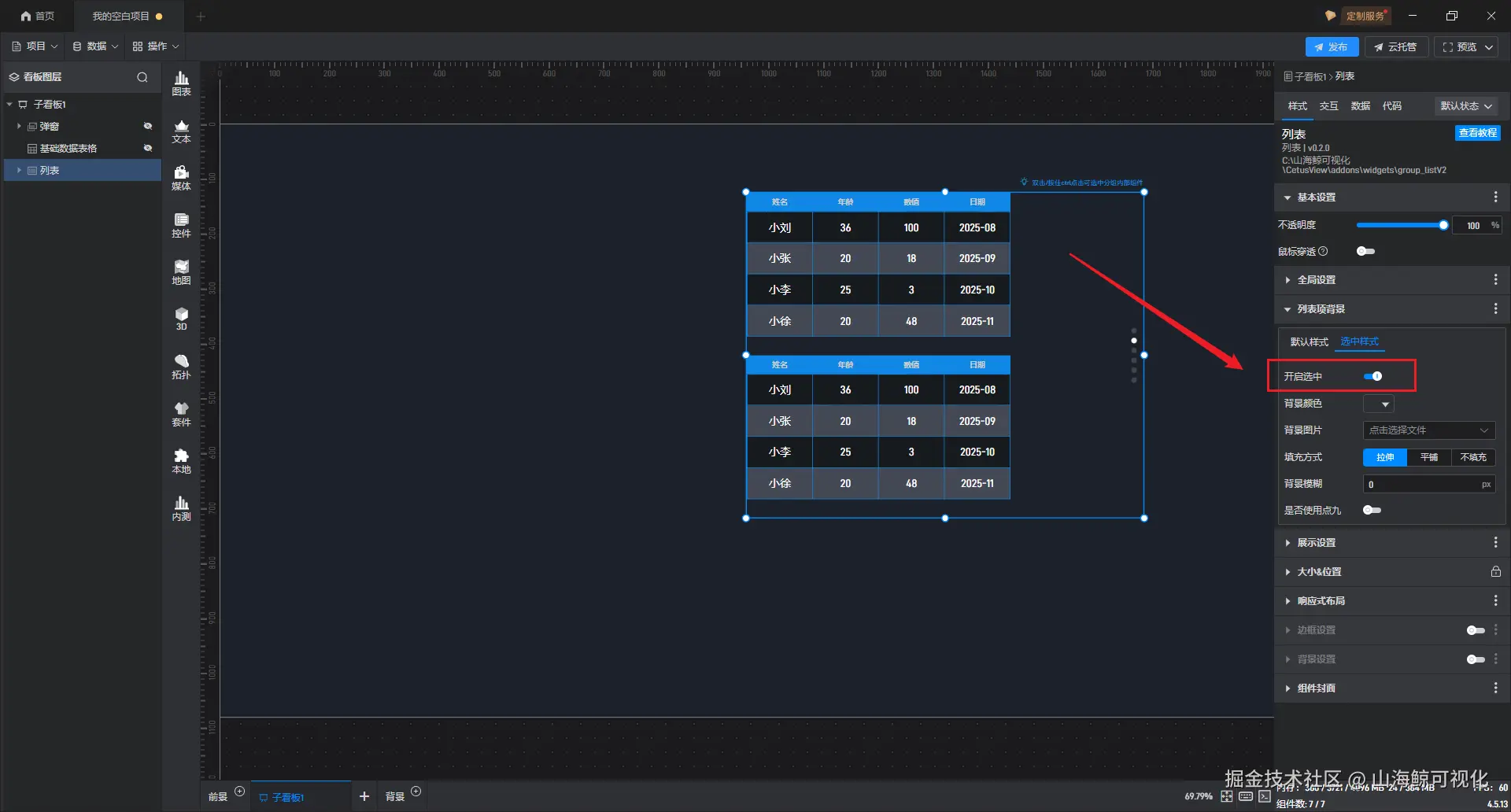The image size is (1511, 812).
Task: Toggle visibility of 基础数据表格 layer
Action: coord(147,148)
